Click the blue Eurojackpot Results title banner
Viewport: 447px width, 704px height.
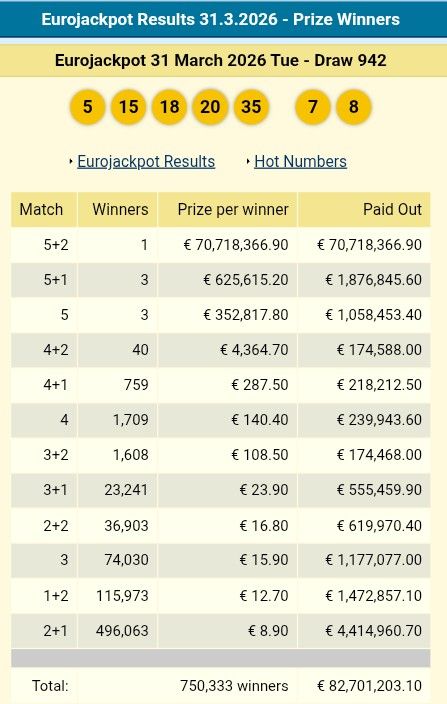pyautogui.click(x=221, y=19)
